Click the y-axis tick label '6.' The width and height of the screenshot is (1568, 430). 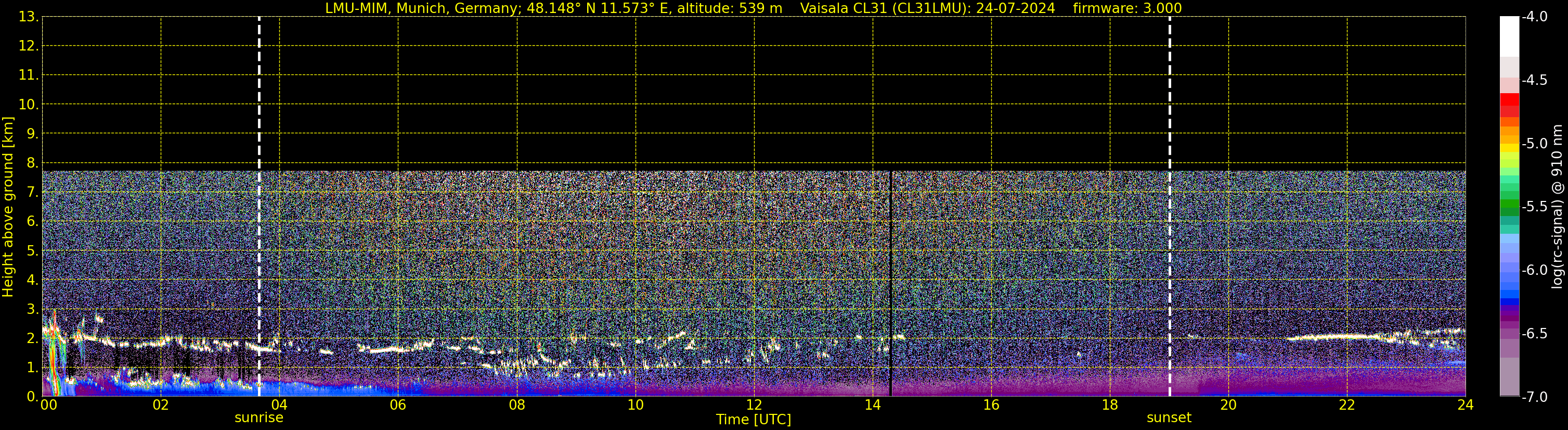pyautogui.click(x=32, y=222)
